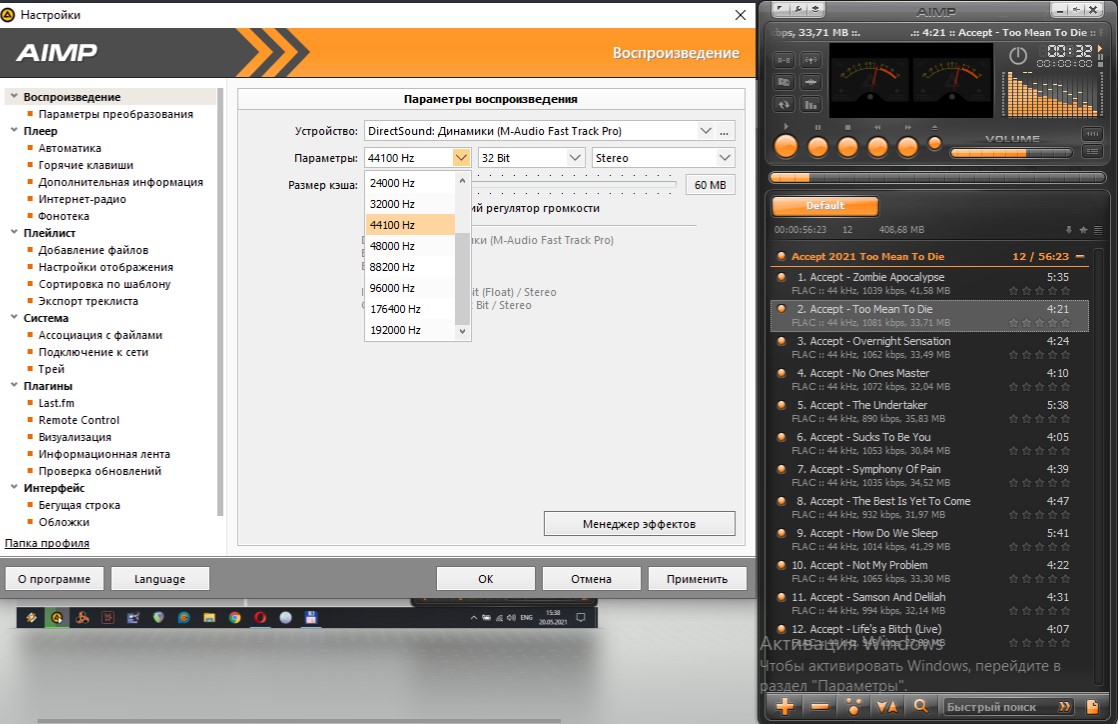1118x724 pixels.
Task: Click the Отмена button
Action: pos(591,578)
